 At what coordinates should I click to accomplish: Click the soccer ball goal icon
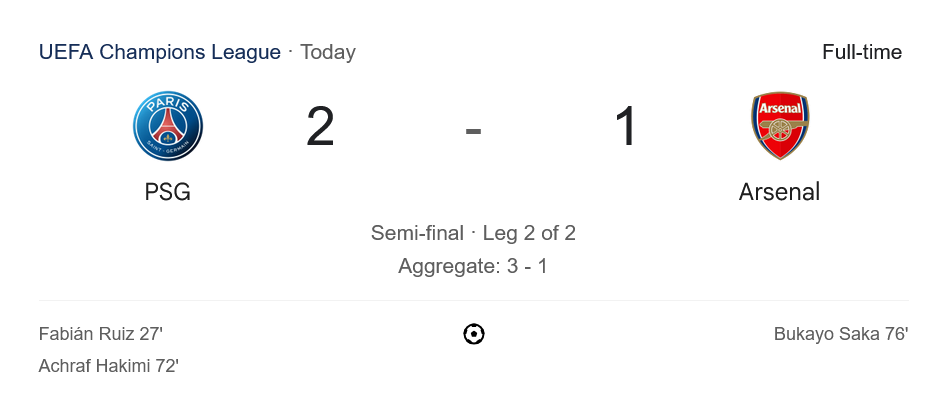point(474,334)
